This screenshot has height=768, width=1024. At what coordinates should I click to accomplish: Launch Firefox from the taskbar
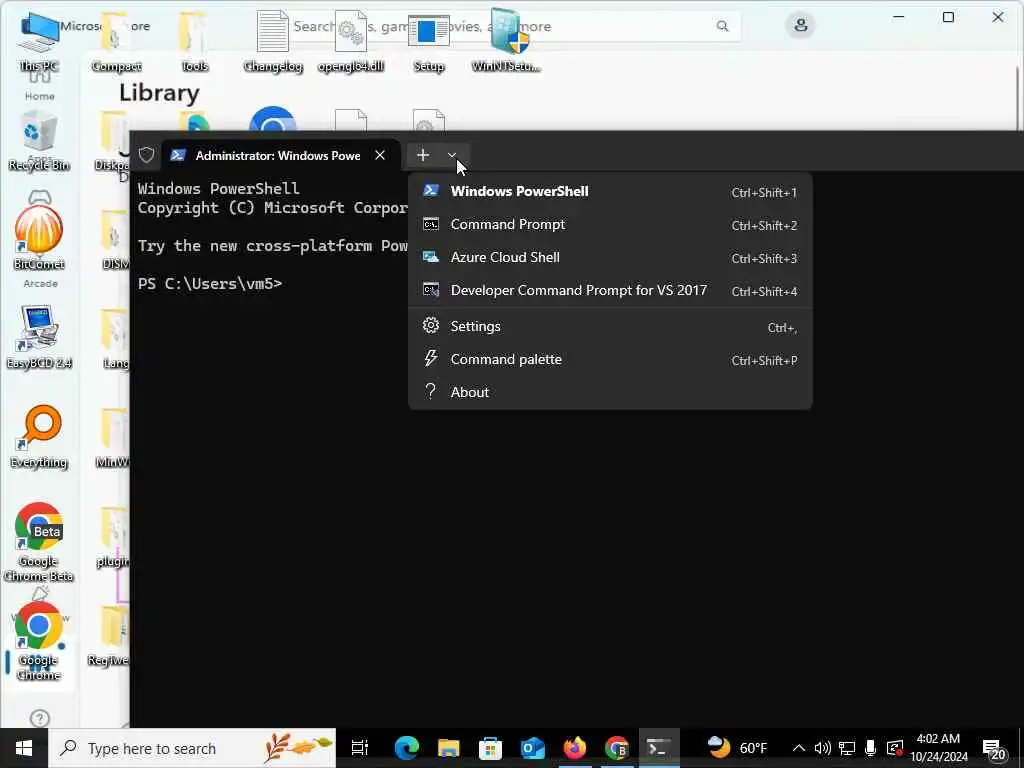(x=575, y=748)
